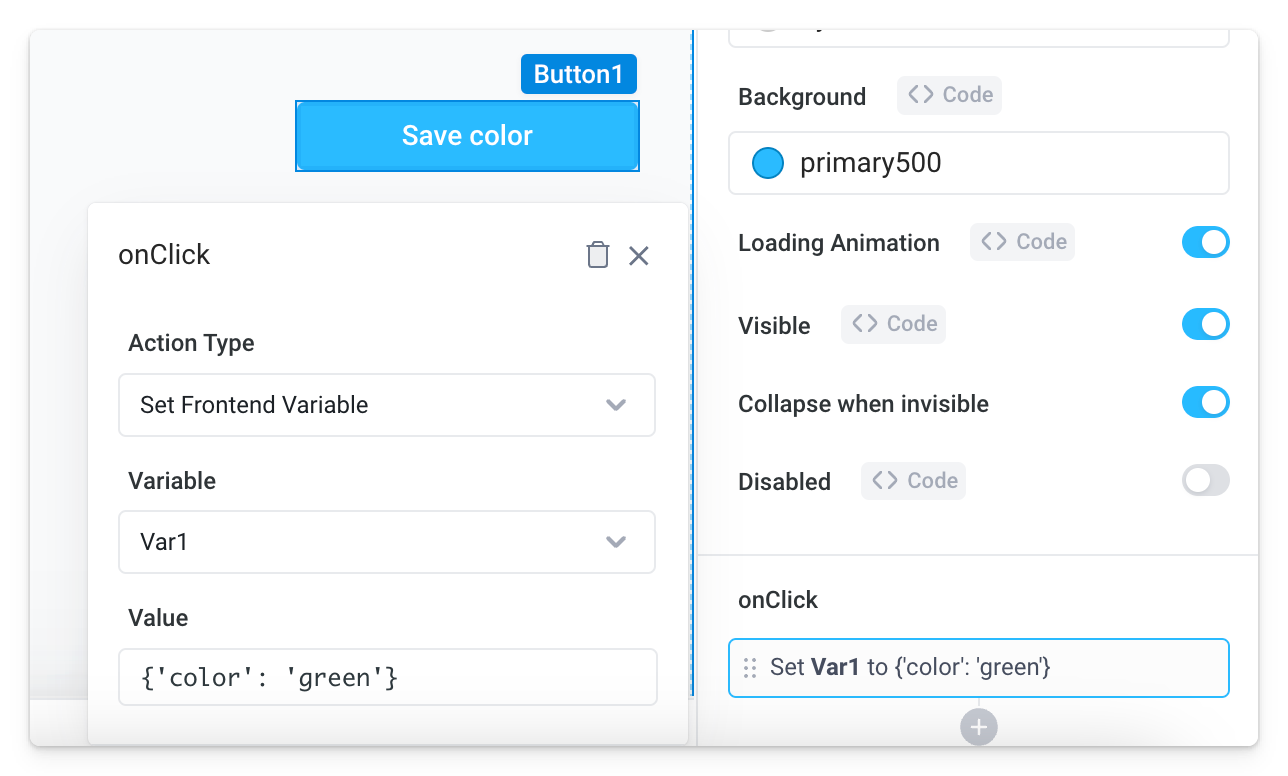Turn off the Visible toggle
Viewport: 1288px width, 776px height.
pyautogui.click(x=1205, y=324)
